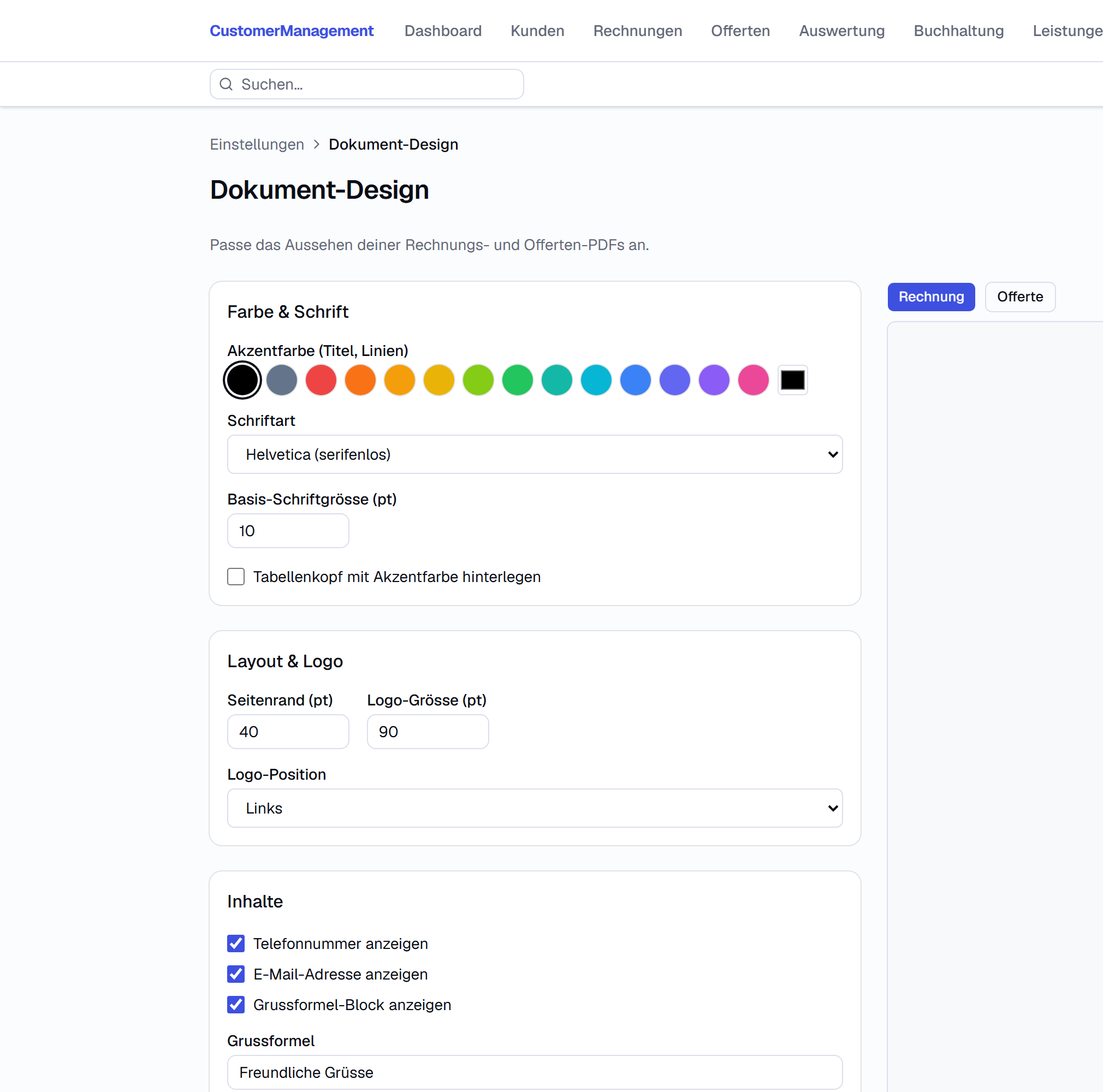This screenshot has width=1103, height=1092.
Task: Pick the cyan accent color
Action: [x=597, y=379]
